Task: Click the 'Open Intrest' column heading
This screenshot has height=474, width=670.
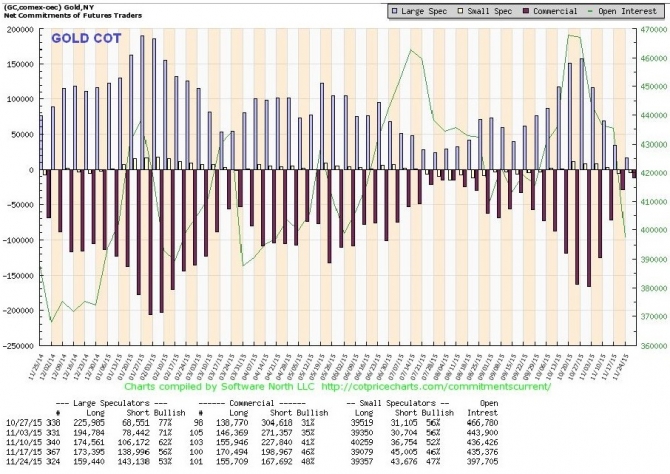Action: 482,408
